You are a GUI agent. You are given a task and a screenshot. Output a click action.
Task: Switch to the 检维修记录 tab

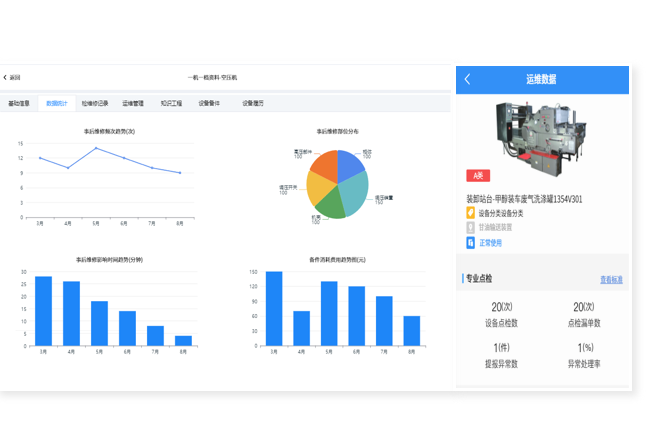(95, 103)
